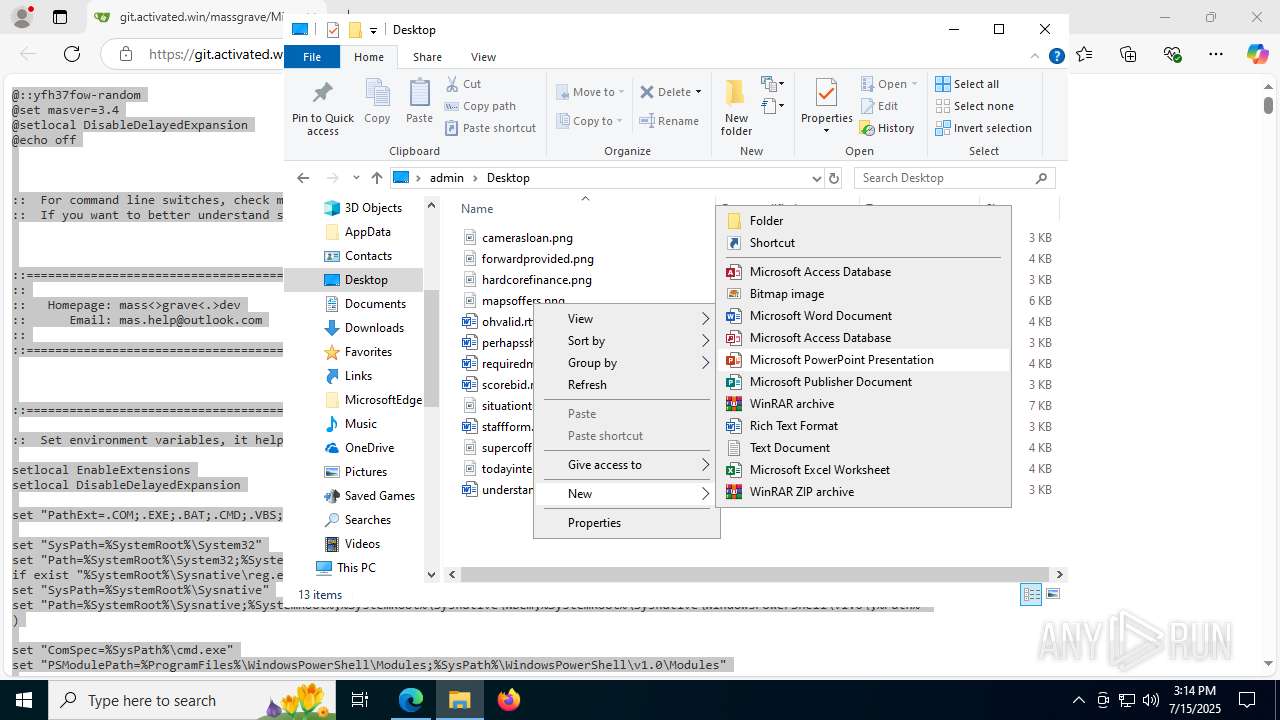
Task: Open Firefox from the taskbar
Action: click(509, 700)
